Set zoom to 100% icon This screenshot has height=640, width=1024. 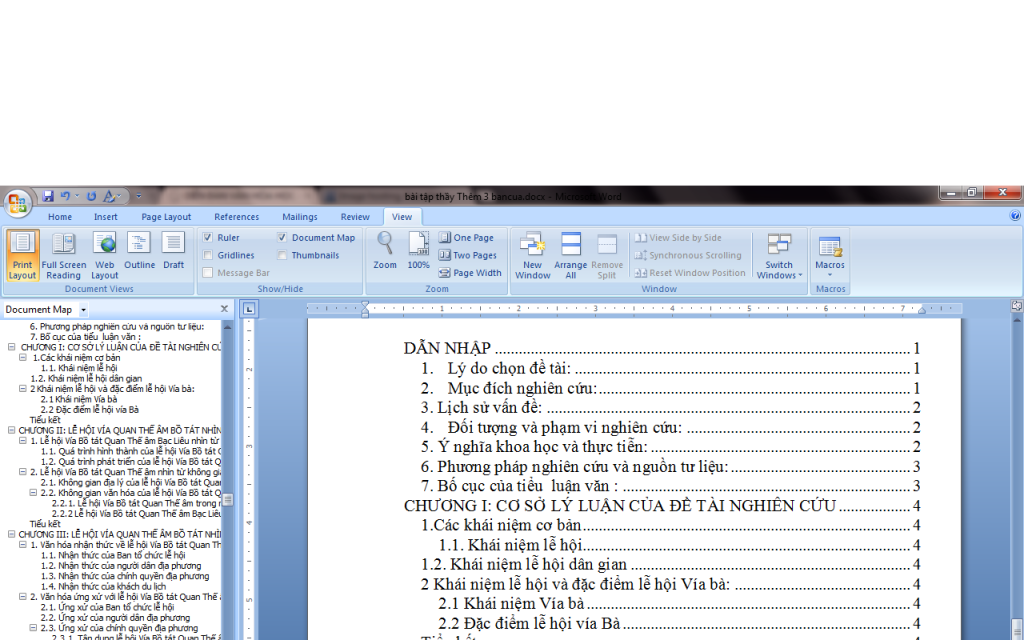418,250
